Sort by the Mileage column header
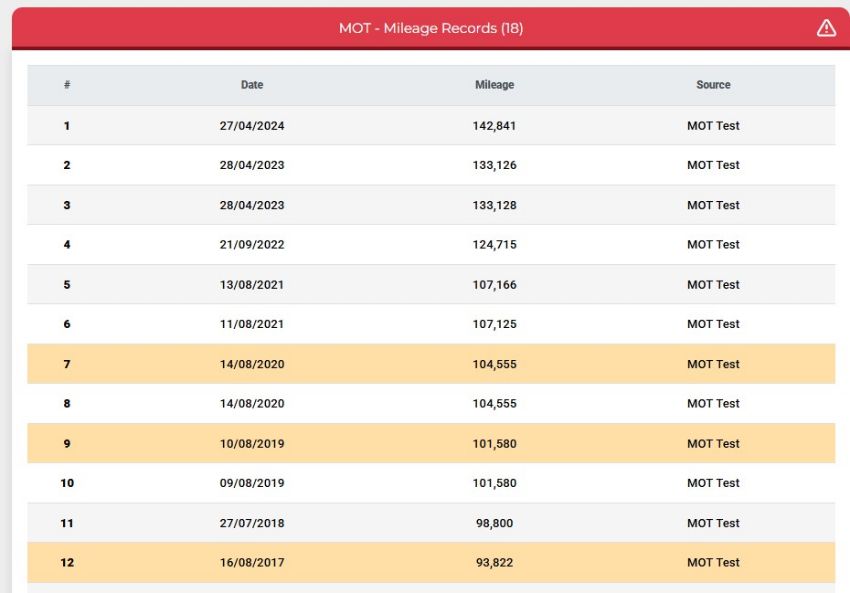The height and width of the screenshot is (593, 850). [494, 85]
